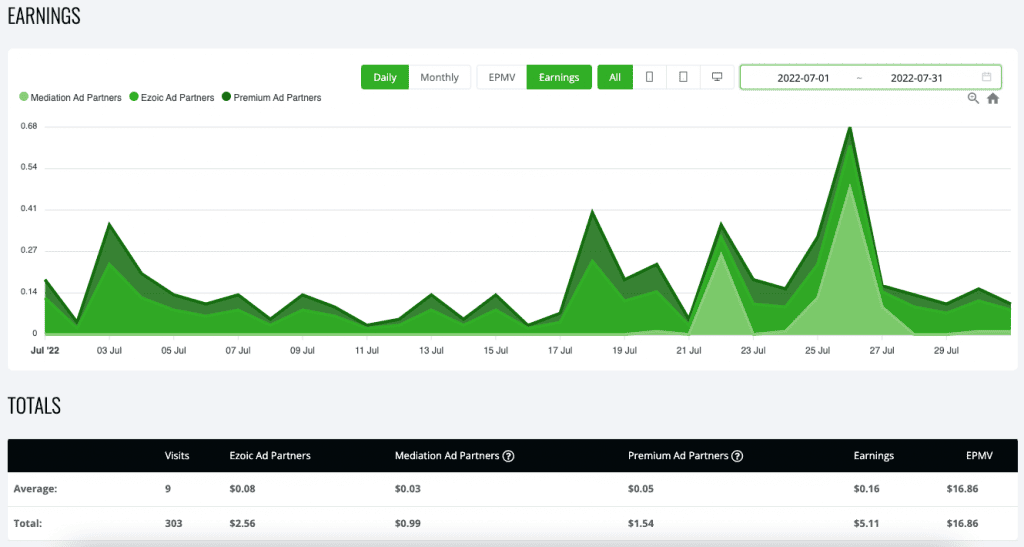The image size is (1024, 547).
Task: Select average Premium value $0.05
Action: 641,489
